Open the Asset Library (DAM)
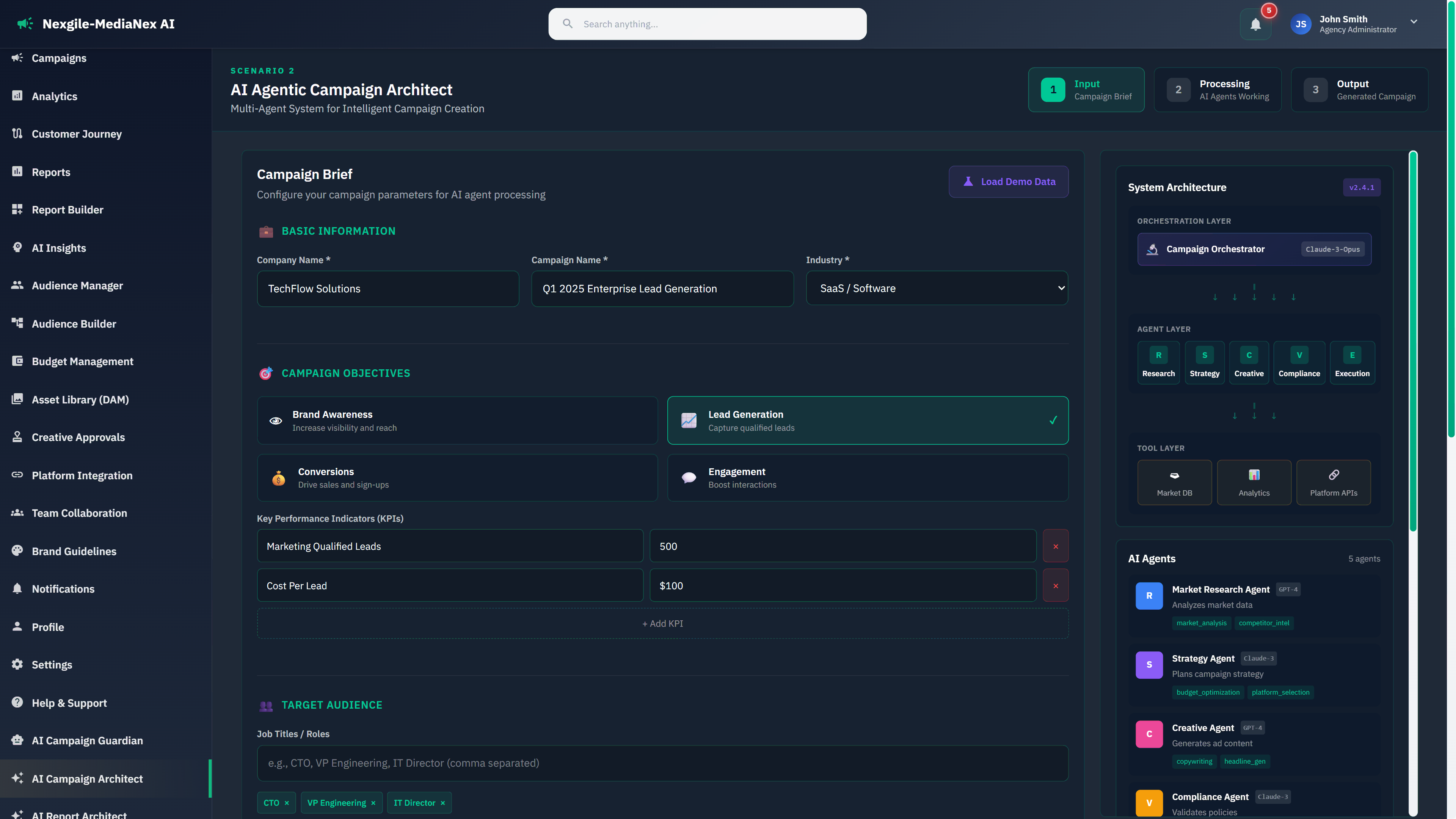Image resolution: width=1456 pixels, height=819 pixels. [x=79, y=400]
